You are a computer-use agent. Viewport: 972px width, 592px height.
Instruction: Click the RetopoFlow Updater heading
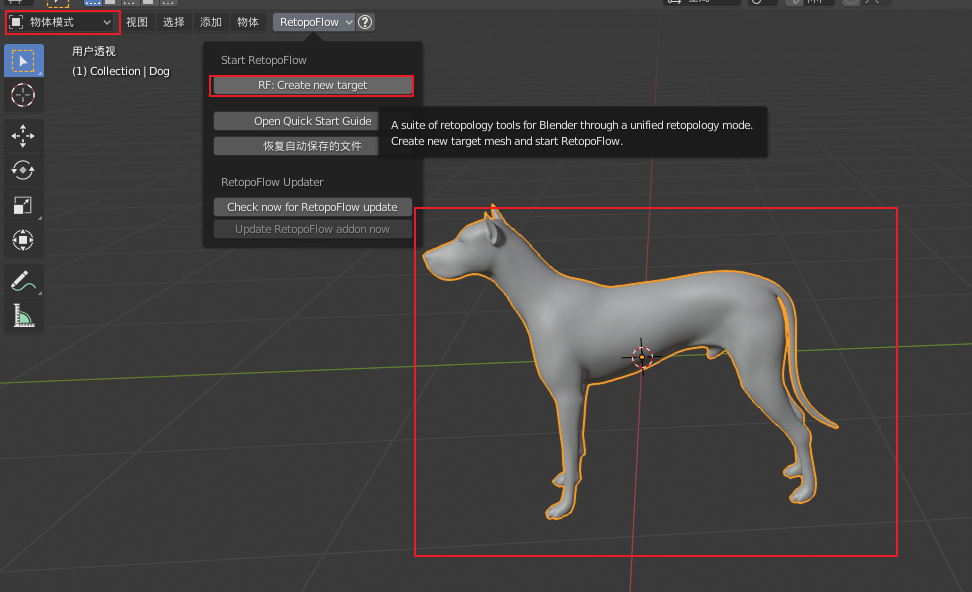point(272,182)
